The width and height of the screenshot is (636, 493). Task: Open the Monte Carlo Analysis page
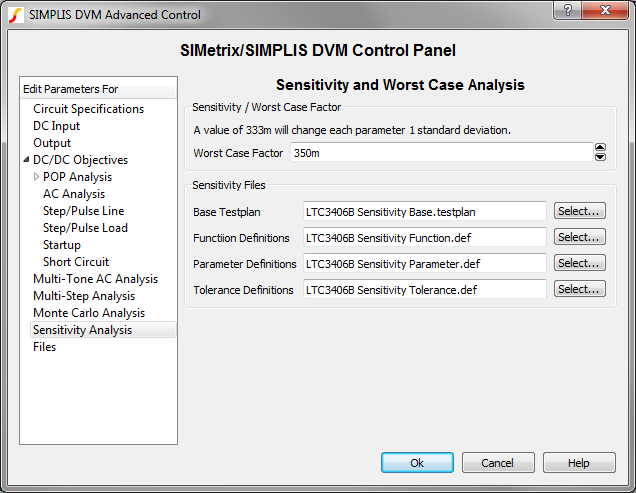pyautogui.click(x=88, y=313)
